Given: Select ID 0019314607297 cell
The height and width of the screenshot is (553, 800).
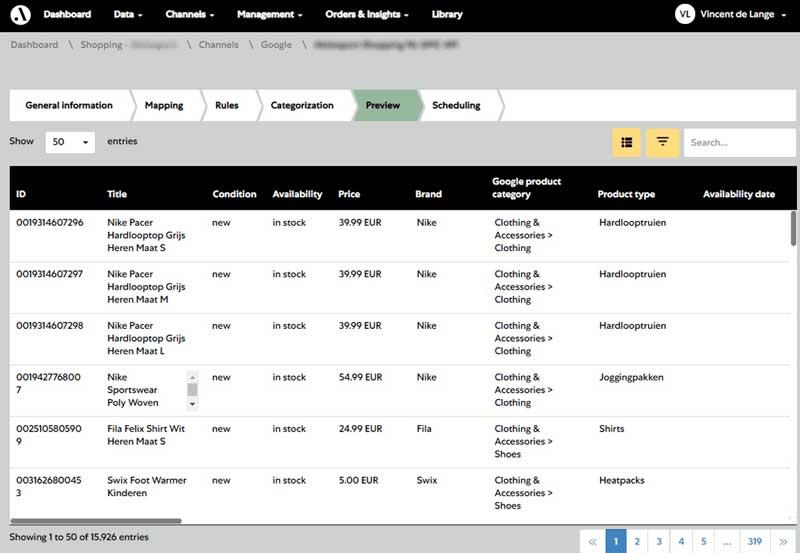Looking at the screenshot, I should click(x=49, y=274).
